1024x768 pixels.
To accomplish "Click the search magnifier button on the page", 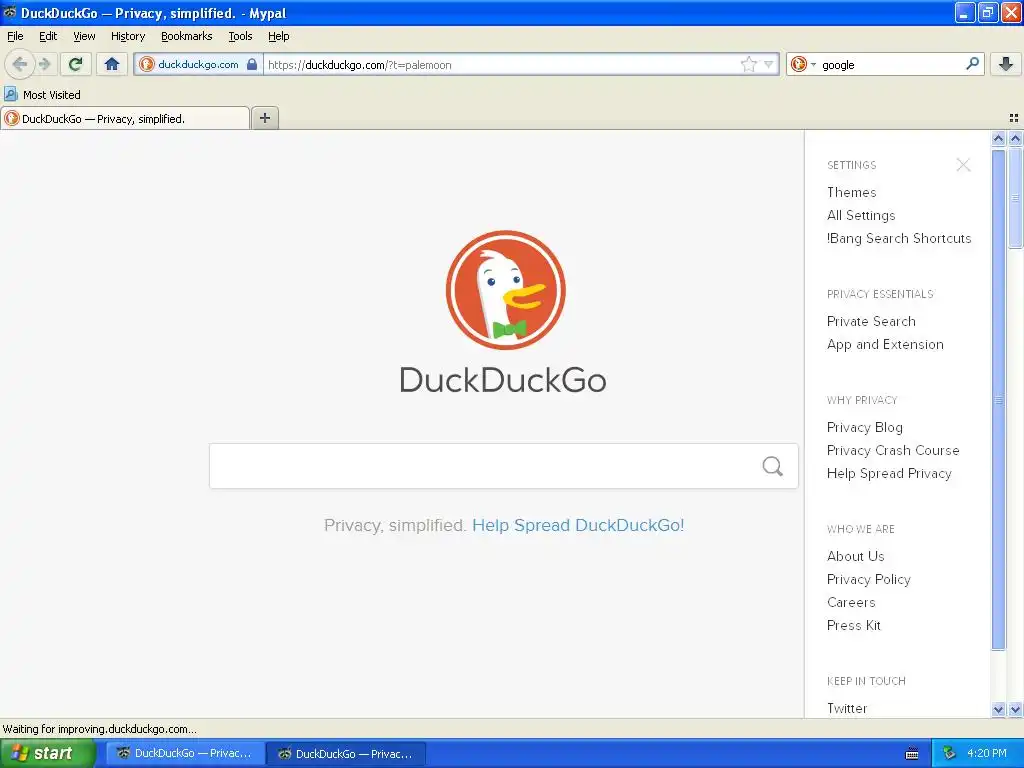I will pos(773,466).
